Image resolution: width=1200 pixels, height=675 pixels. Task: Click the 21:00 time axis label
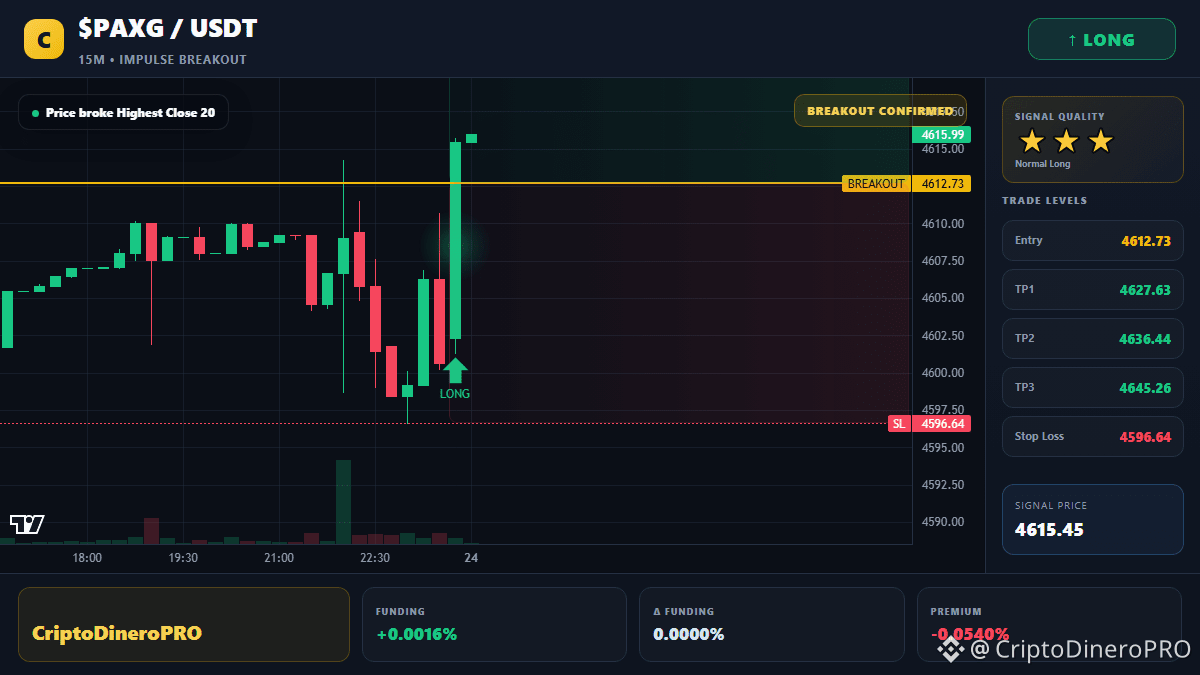click(279, 558)
